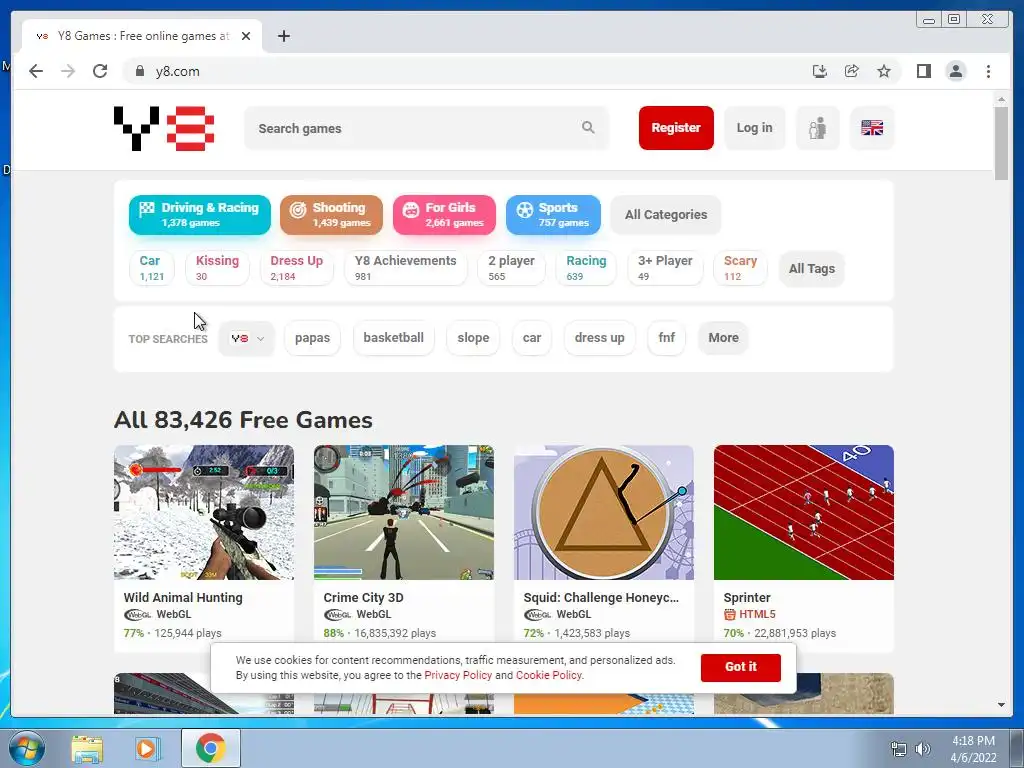The height and width of the screenshot is (768, 1024).
Task: Open Windows Start menu
Action: coord(26,748)
